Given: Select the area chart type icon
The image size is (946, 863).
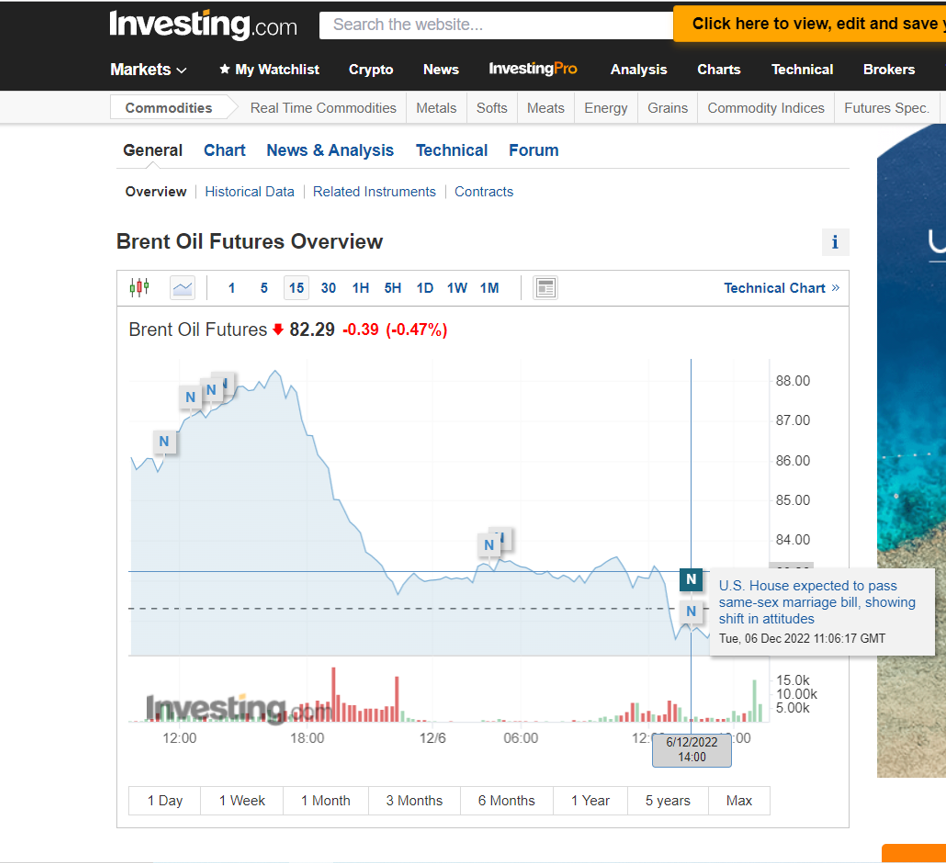Looking at the screenshot, I should pos(182,288).
